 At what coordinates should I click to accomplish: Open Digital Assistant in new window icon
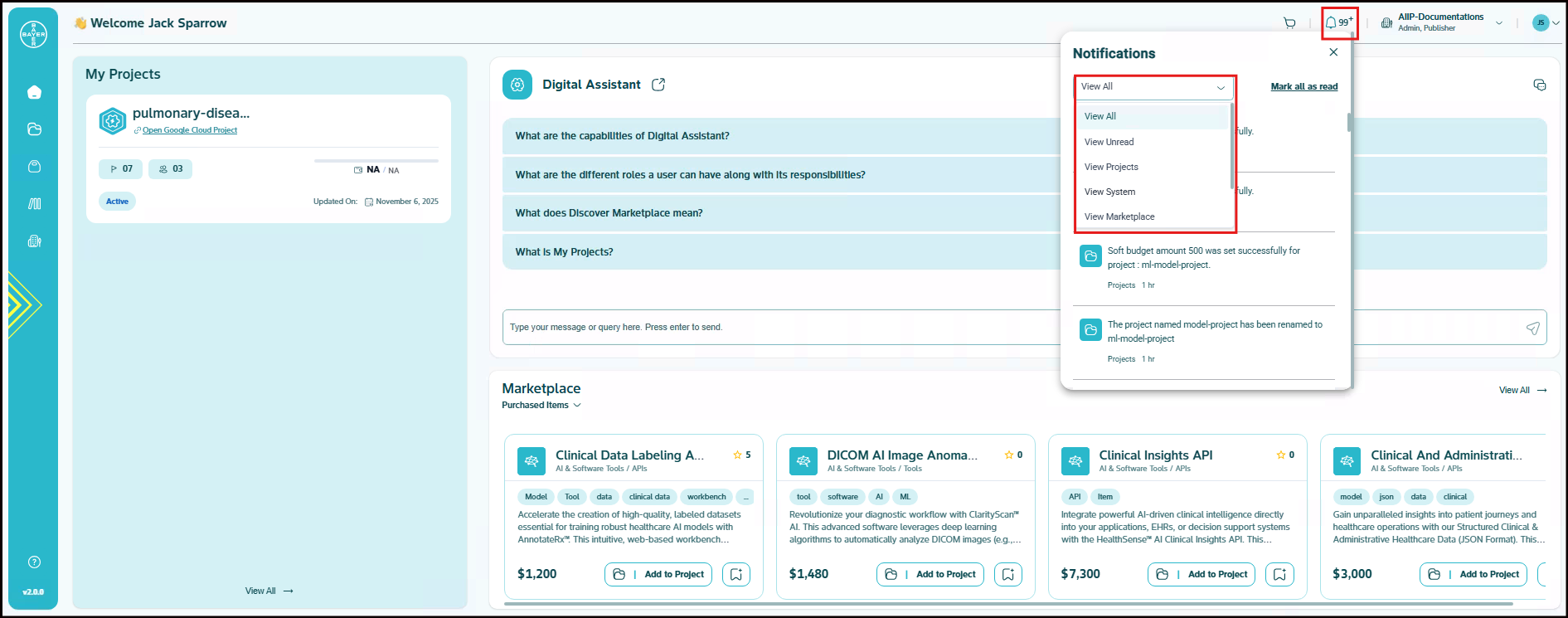pyautogui.click(x=658, y=85)
